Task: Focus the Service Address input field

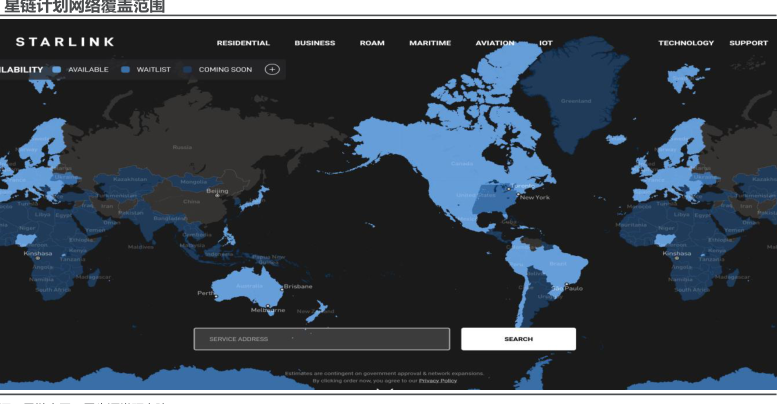Action: click(321, 339)
